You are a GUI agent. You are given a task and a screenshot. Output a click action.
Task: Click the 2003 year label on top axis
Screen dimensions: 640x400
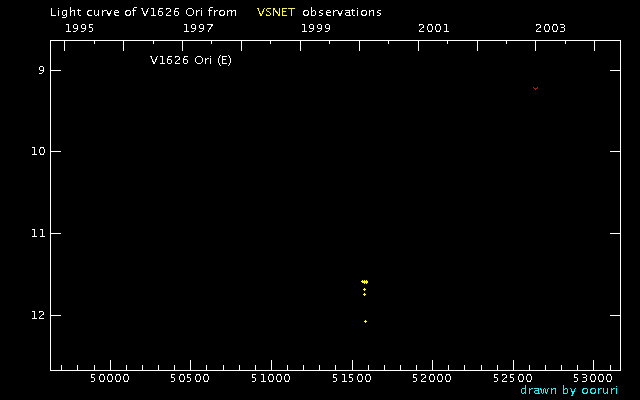tap(551, 28)
